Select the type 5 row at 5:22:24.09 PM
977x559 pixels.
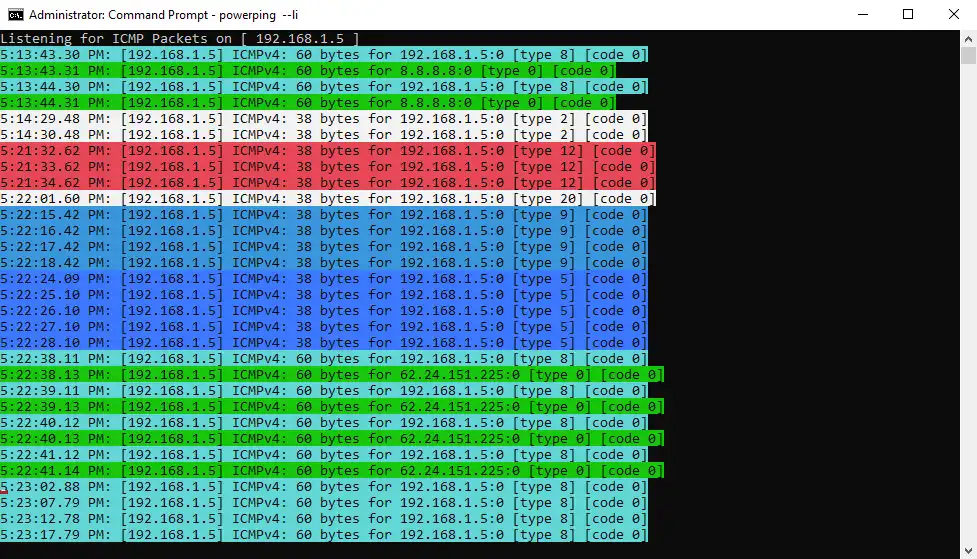tap(324, 279)
